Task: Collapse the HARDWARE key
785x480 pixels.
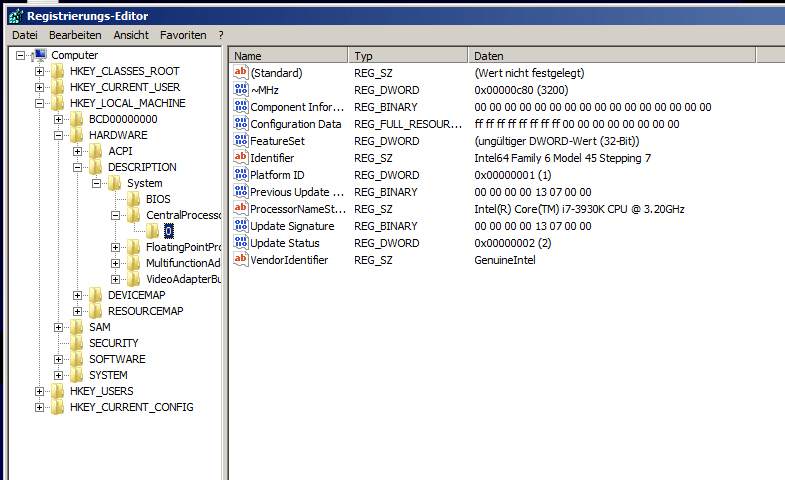Action: pyautogui.click(x=59, y=135)
